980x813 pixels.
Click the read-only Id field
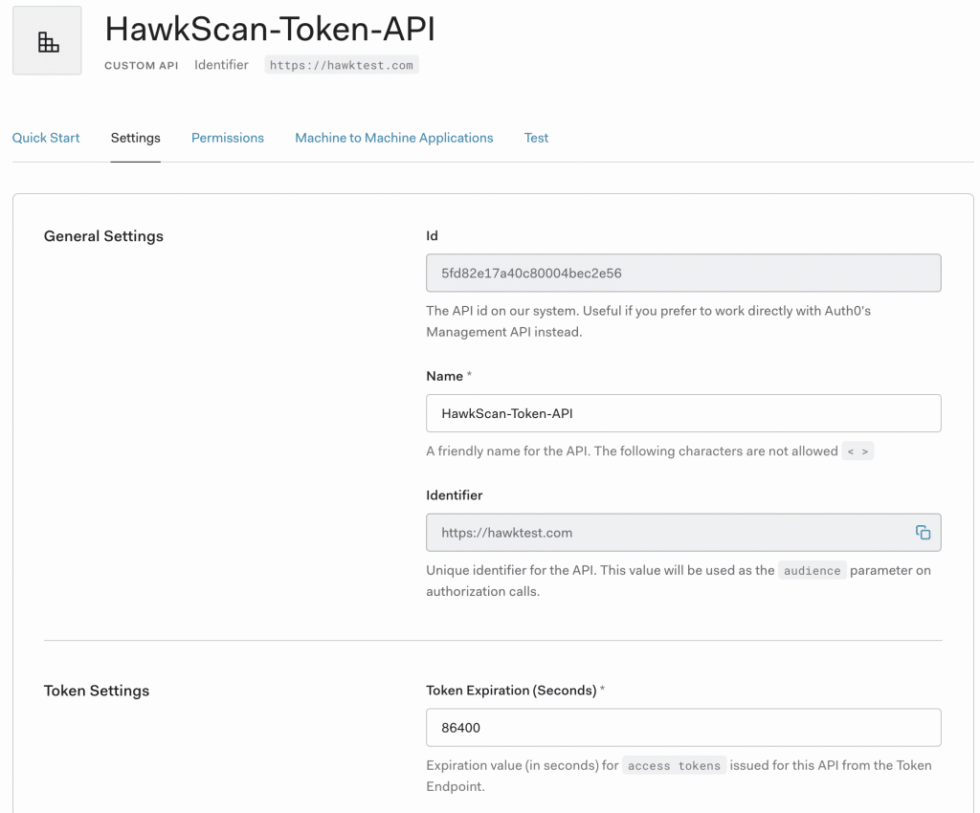point(684,273)
